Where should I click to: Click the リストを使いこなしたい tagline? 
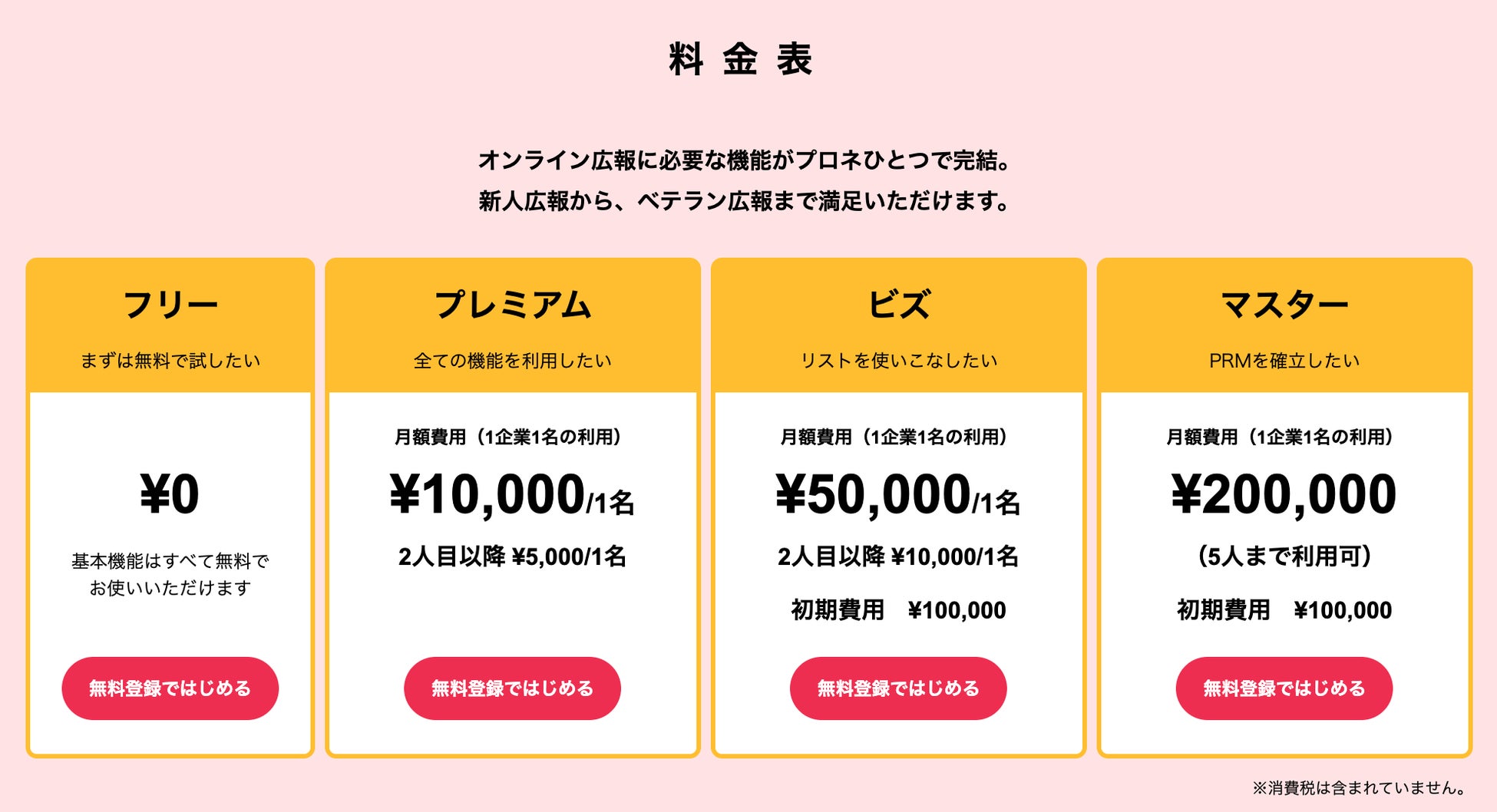click(x=897, y=361)
